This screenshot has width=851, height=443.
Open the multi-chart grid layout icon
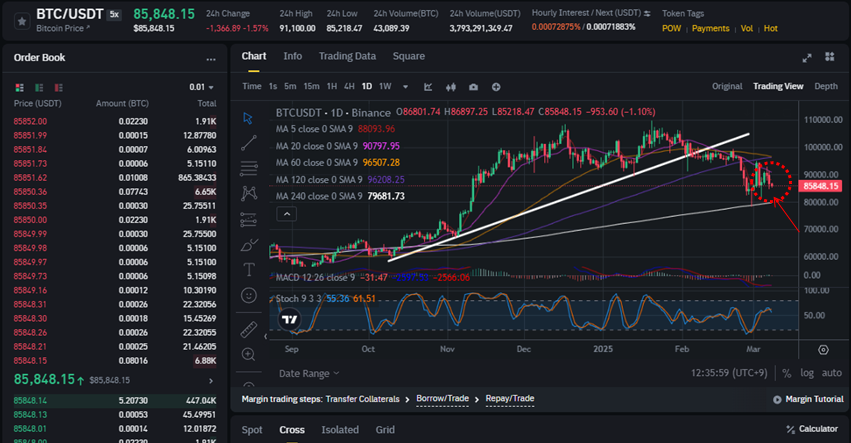(829, 56)
